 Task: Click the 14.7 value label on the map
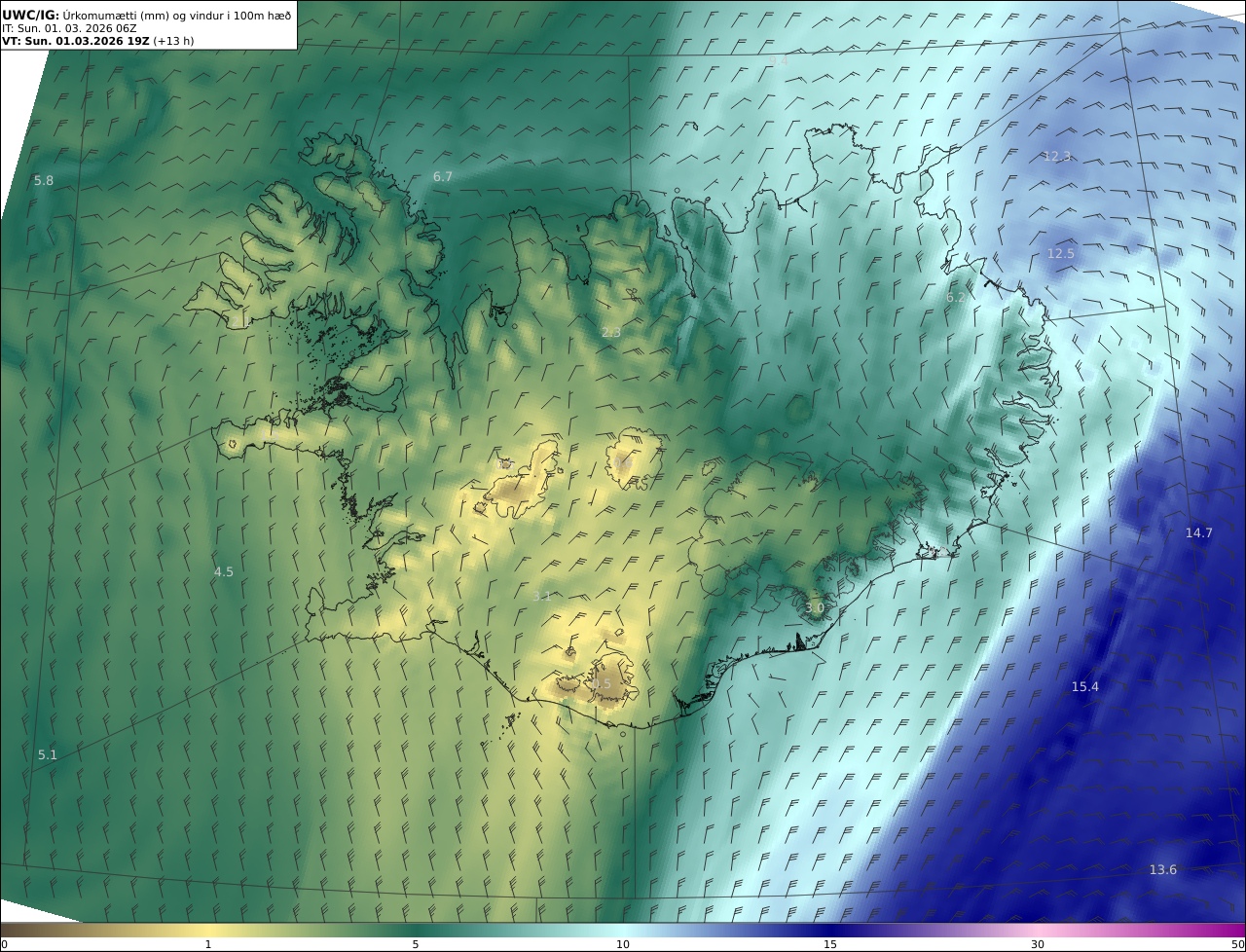(1199, 532)
